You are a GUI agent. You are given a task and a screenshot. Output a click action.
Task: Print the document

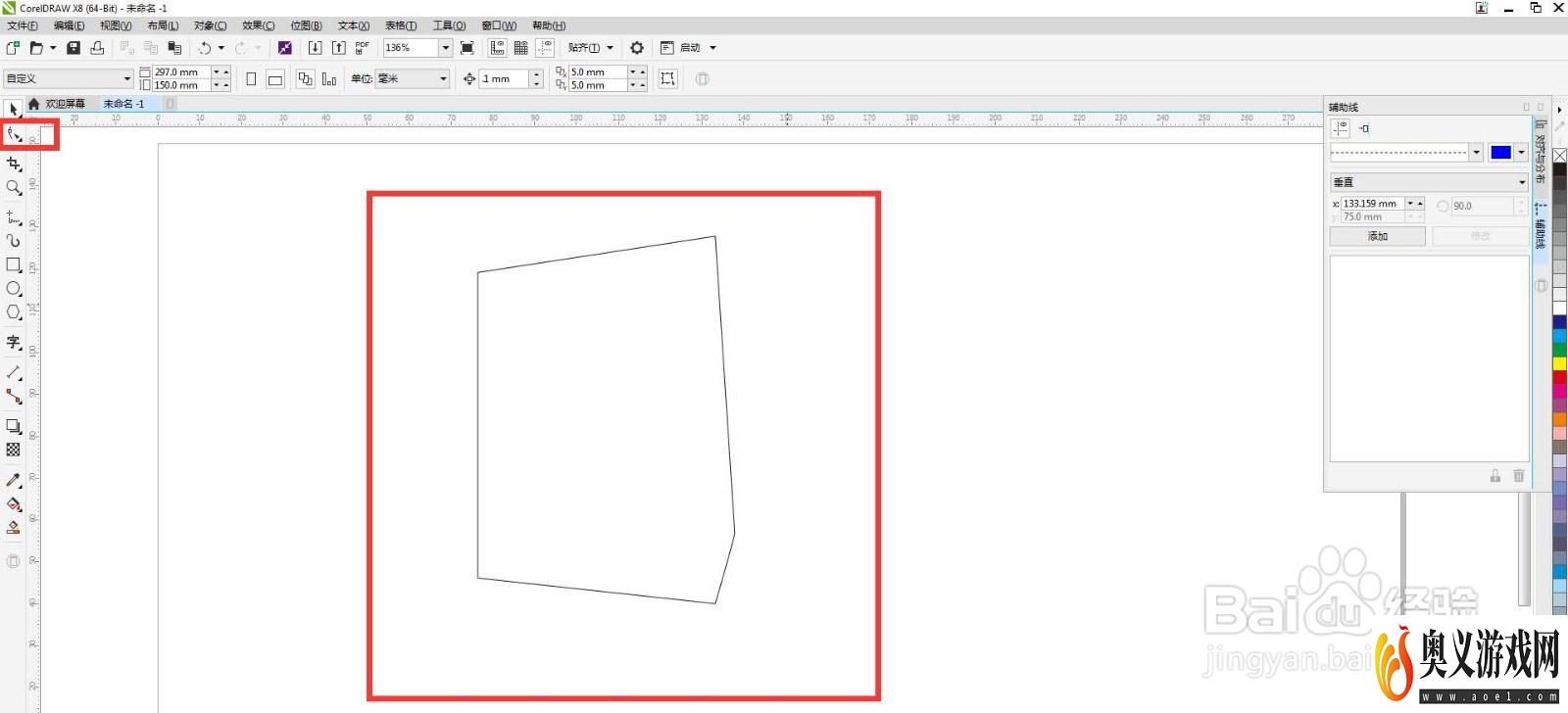point(97,47)
